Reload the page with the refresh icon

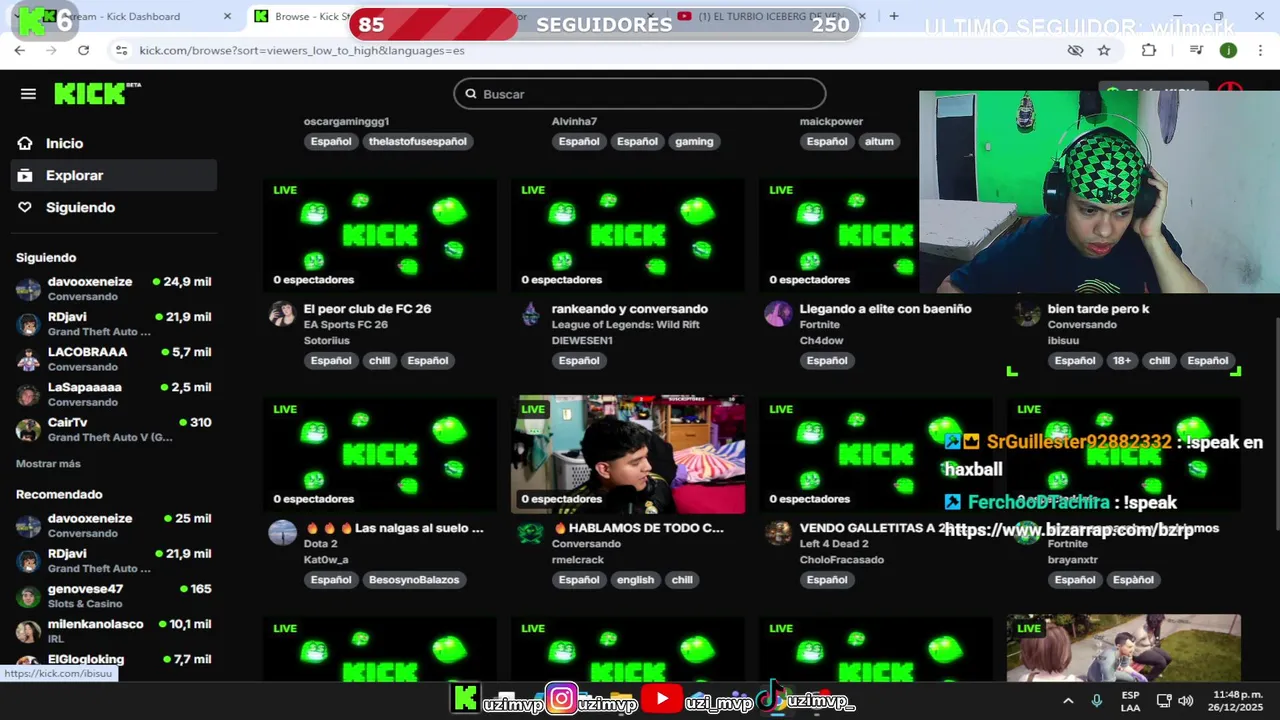(83, 50)
